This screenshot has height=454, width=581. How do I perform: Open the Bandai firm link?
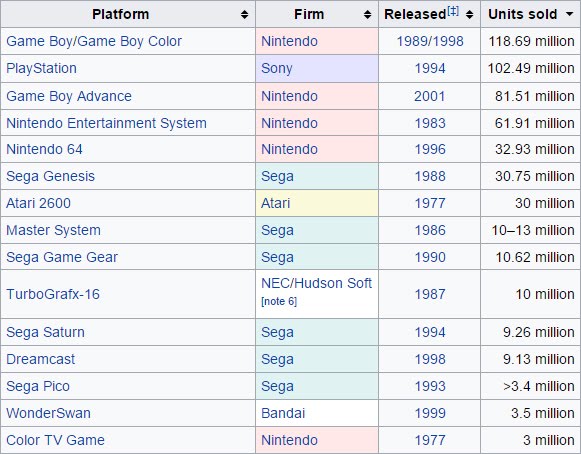[283, 413]
